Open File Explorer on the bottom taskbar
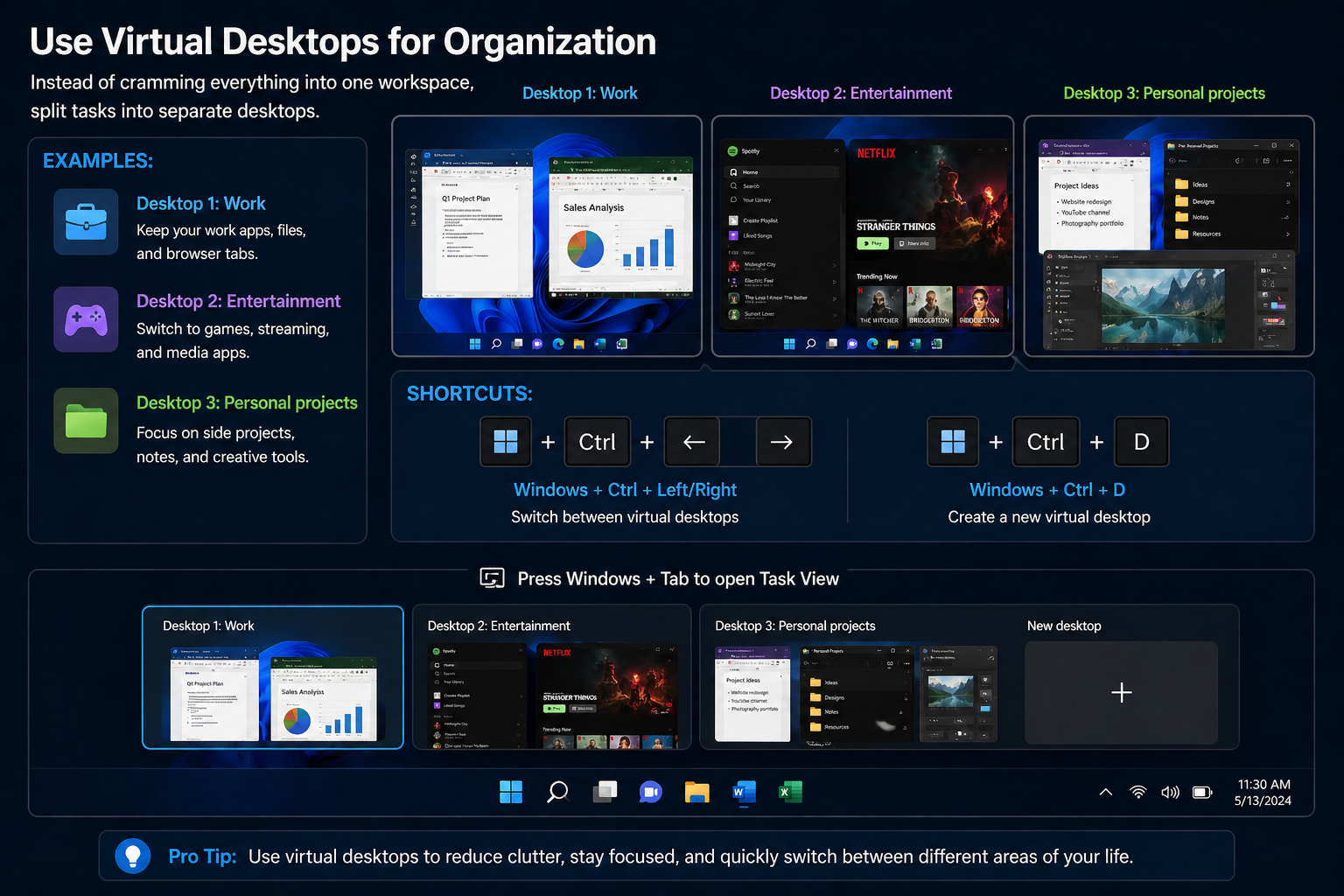The height and width of the screenshot is (896, 1344). pyautogui.click(x=696, y=792)
